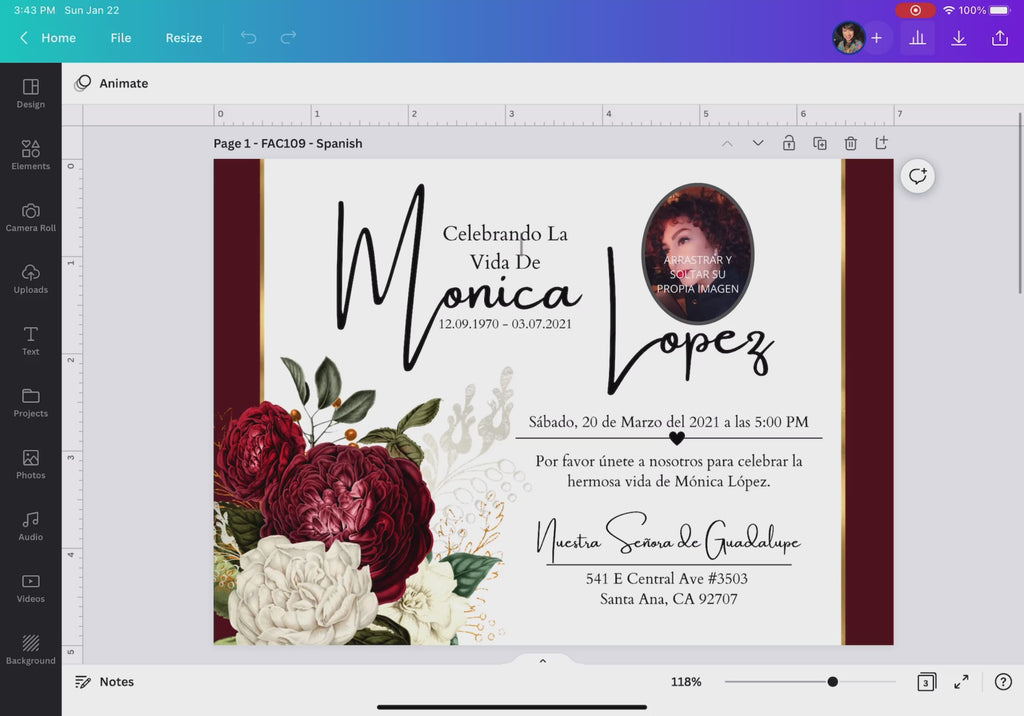Select the black heart divider element
This screenshot has width=1024, height=716.
point(677,438)
